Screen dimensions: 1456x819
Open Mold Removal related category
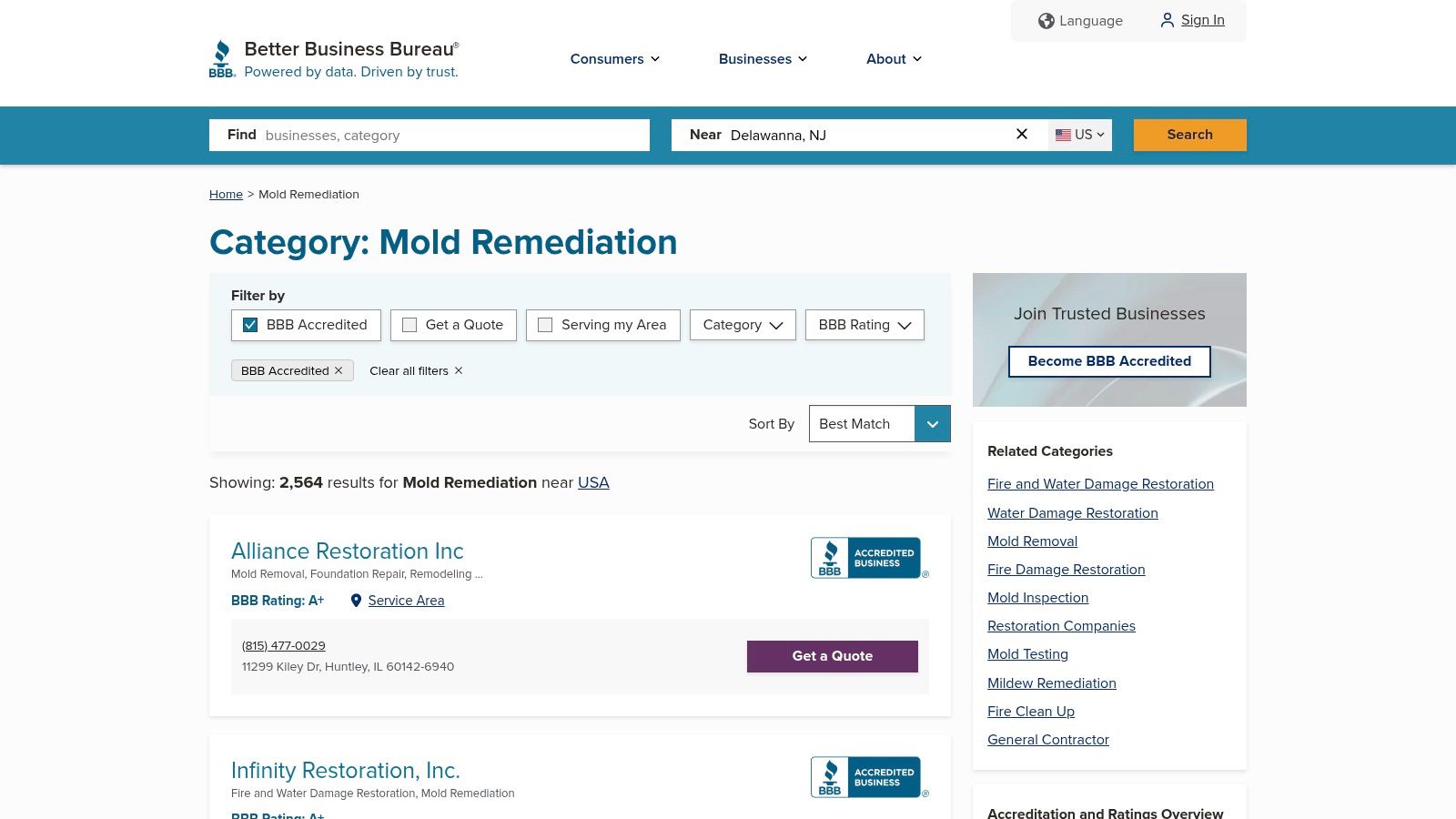1032,541
